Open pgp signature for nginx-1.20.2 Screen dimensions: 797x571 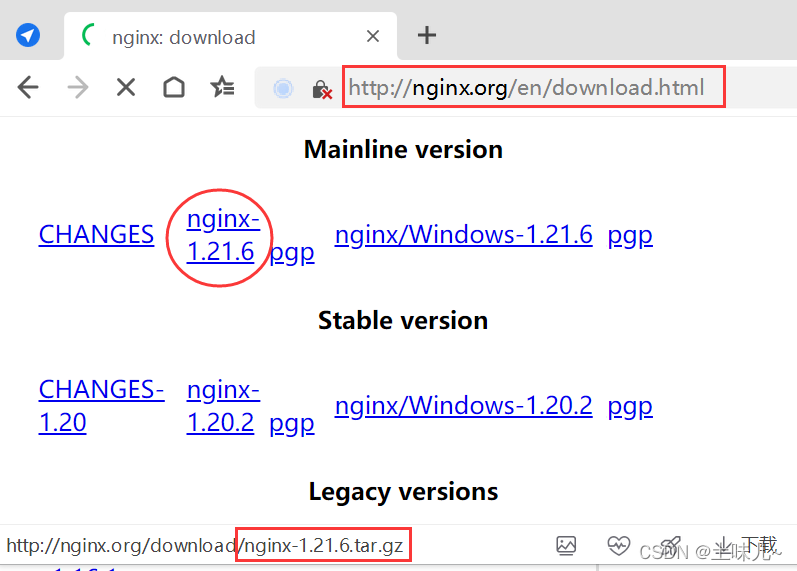(292, 424)
